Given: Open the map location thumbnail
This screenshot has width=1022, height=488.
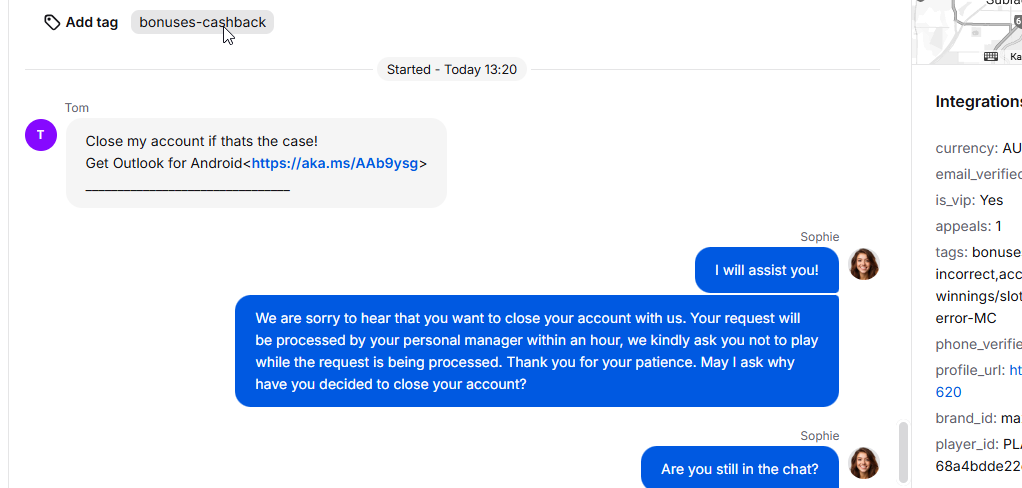Looking at the screenshot, I should tap(968, 31).
